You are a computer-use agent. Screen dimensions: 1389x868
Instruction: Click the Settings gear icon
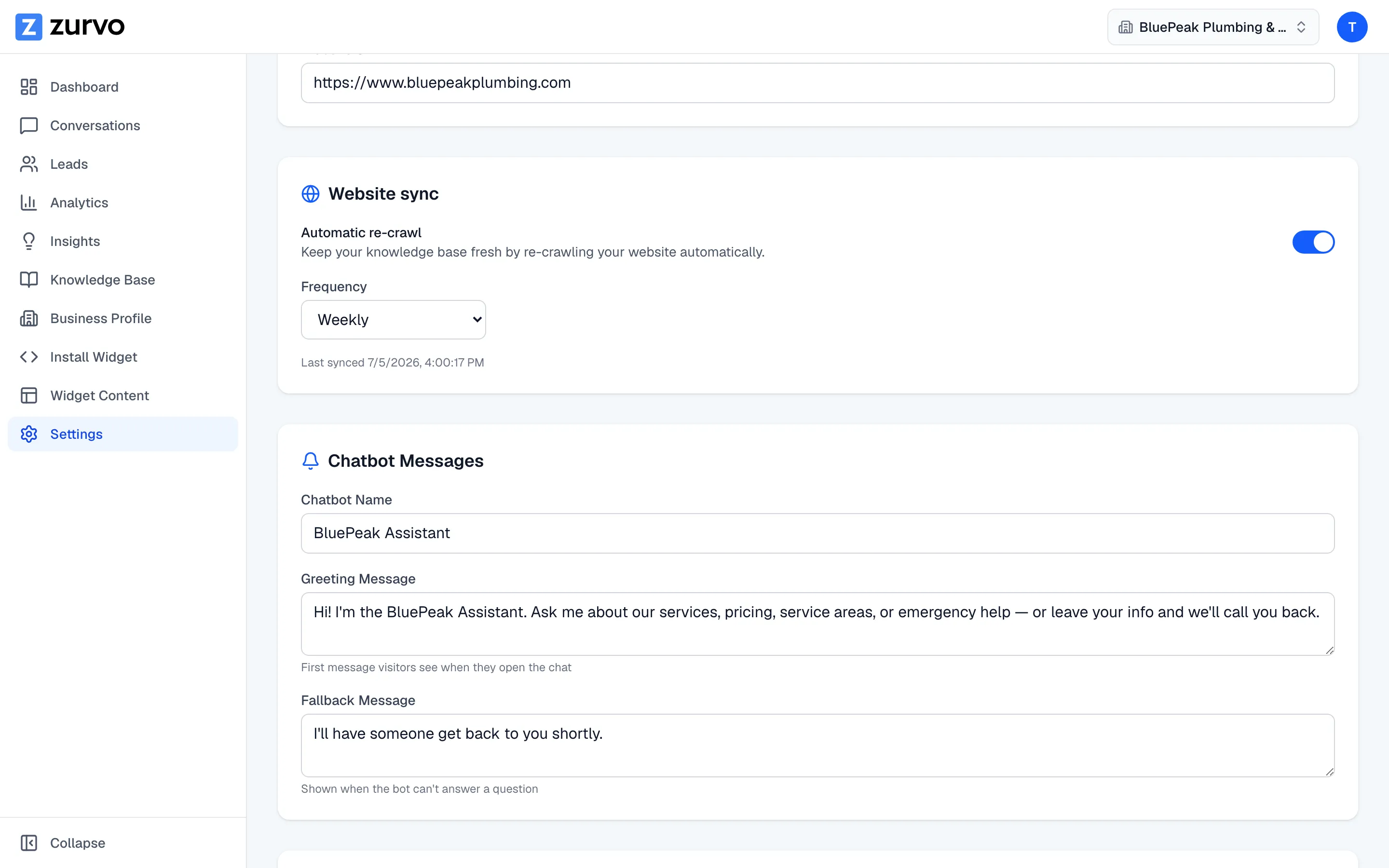[29, 434]
